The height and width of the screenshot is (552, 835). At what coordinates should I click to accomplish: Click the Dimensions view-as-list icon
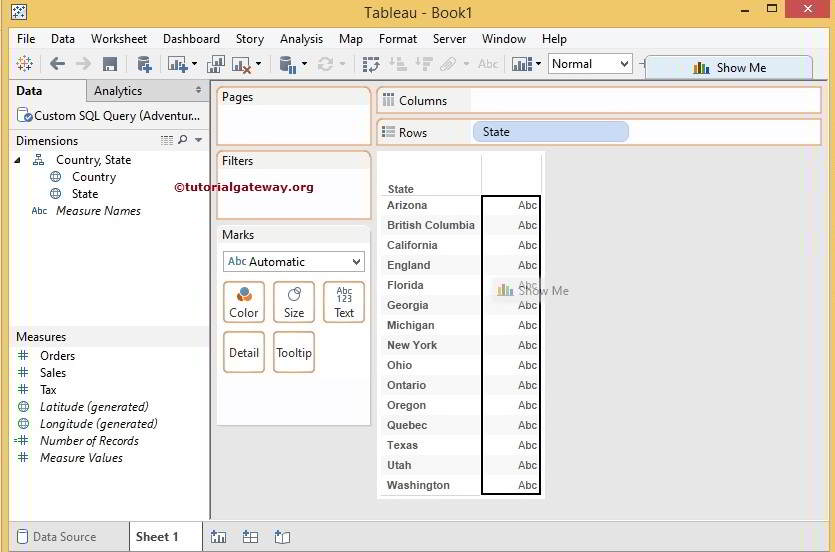(x=167, y=140)
